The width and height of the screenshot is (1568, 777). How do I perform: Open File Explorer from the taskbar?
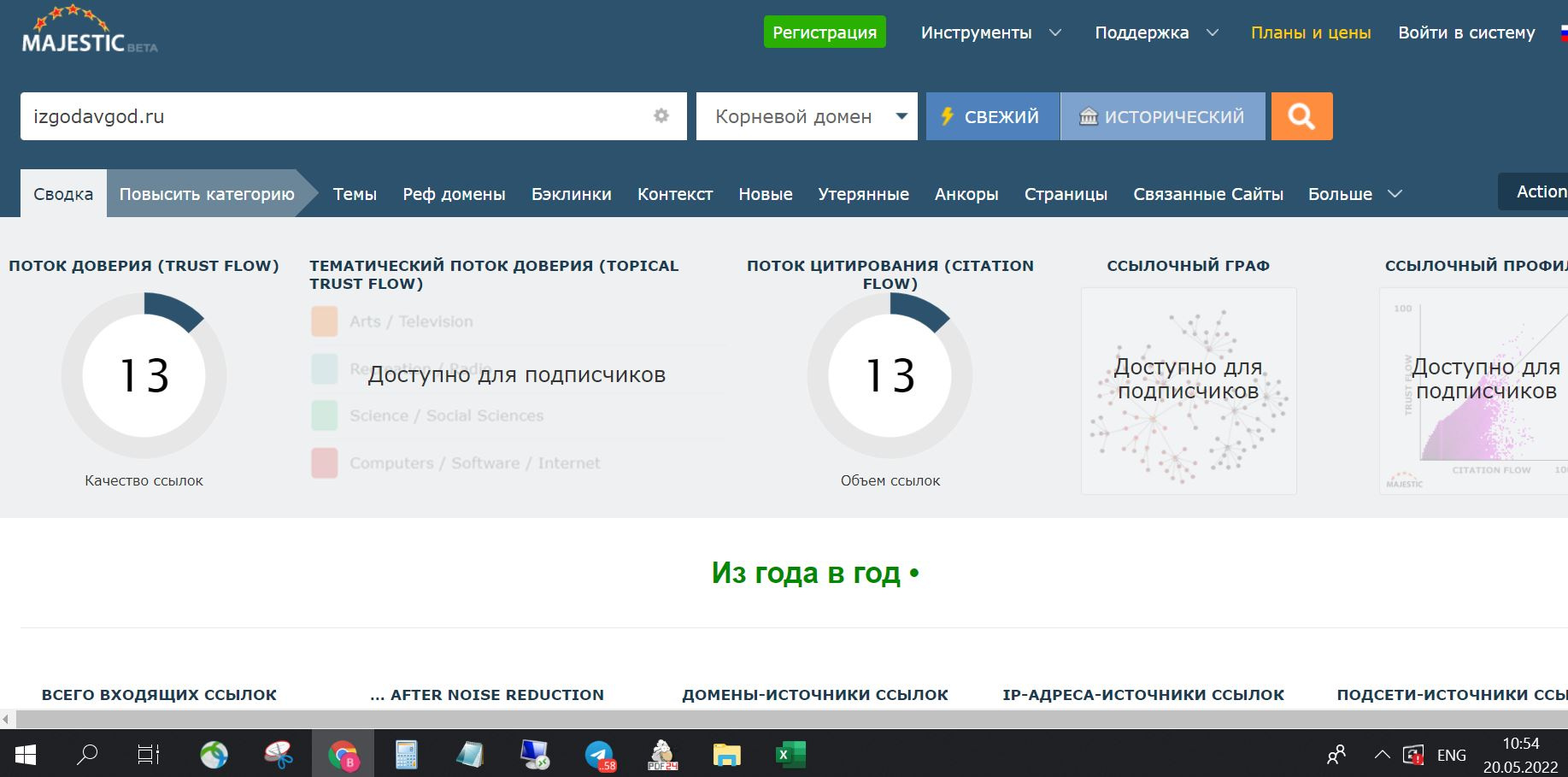pyautogui.click(x=726, y=755)
